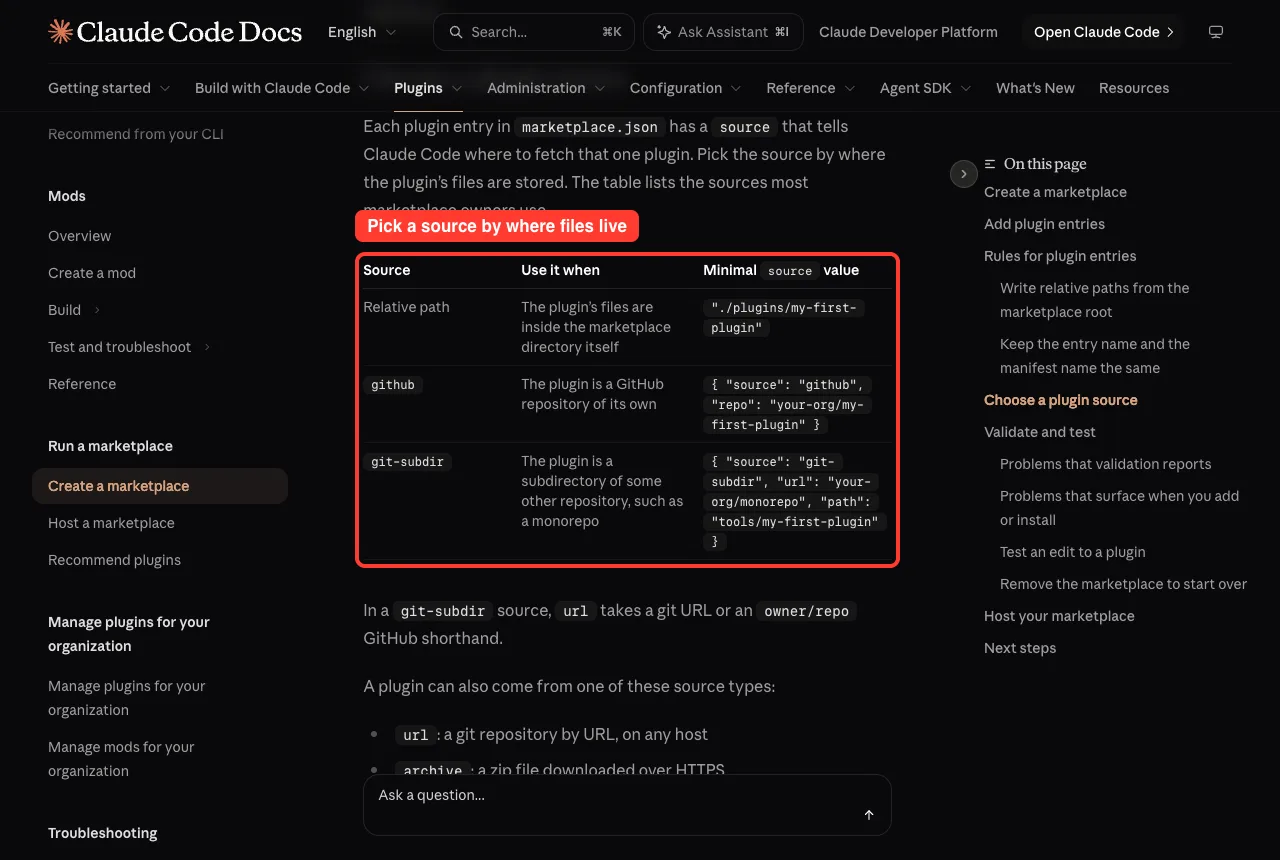Open the Ask Assistant button
Viewport: 1280px width, 860px height.
tap(723, 32)
